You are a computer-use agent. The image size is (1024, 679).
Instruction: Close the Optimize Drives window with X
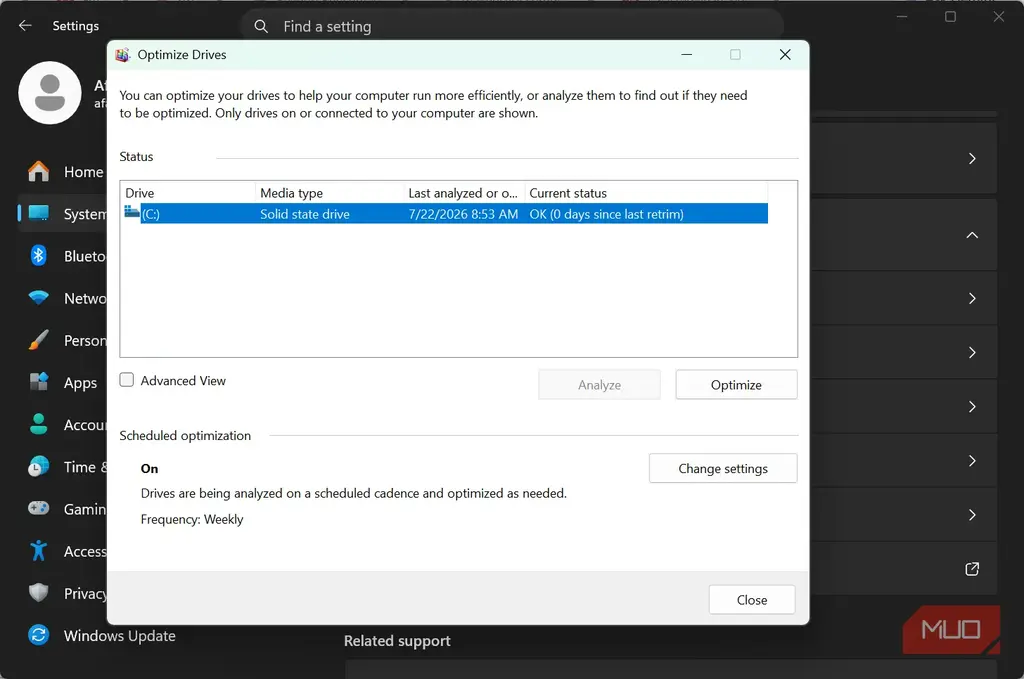785,55
